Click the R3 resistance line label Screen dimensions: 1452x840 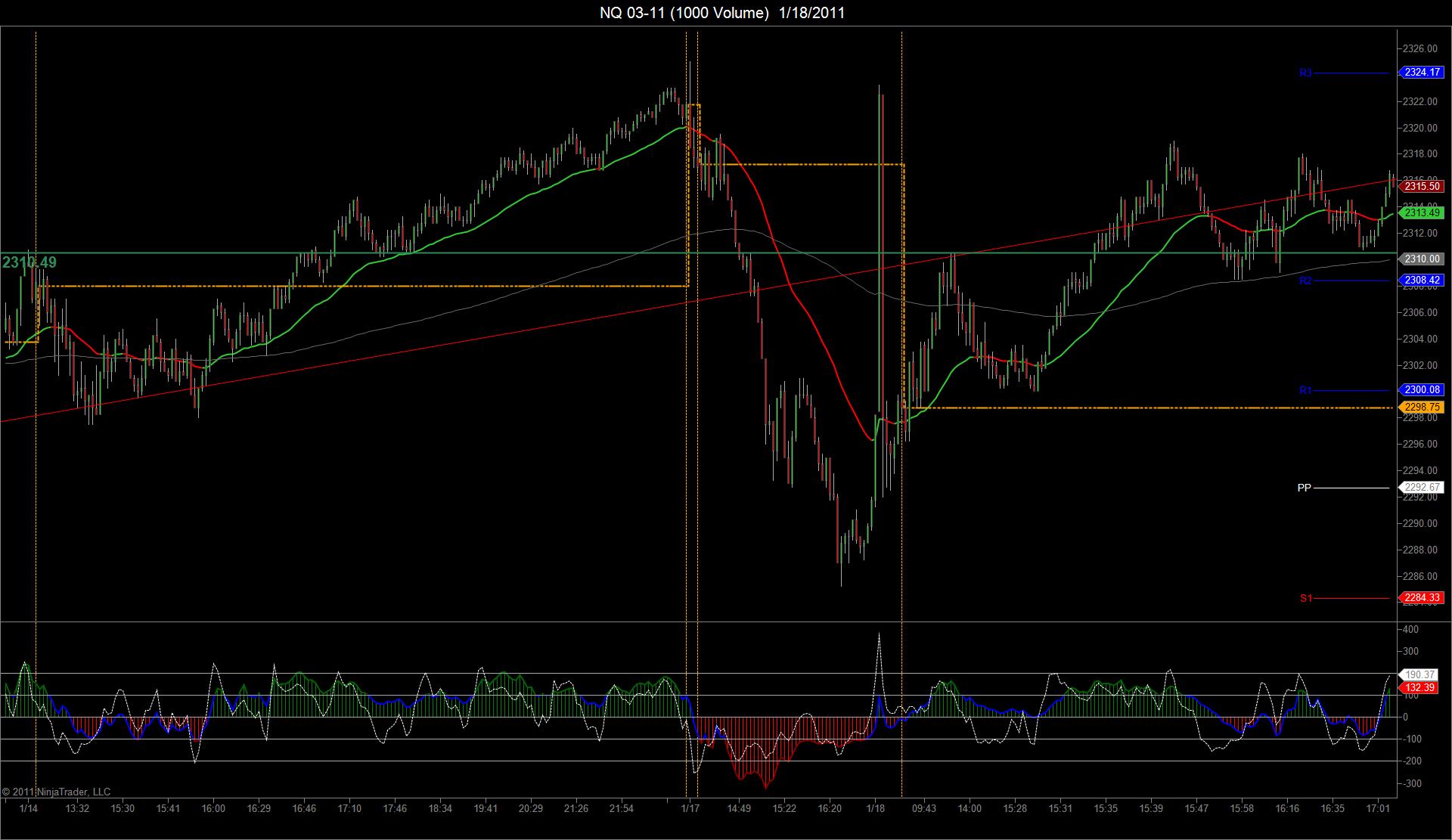1306,73
